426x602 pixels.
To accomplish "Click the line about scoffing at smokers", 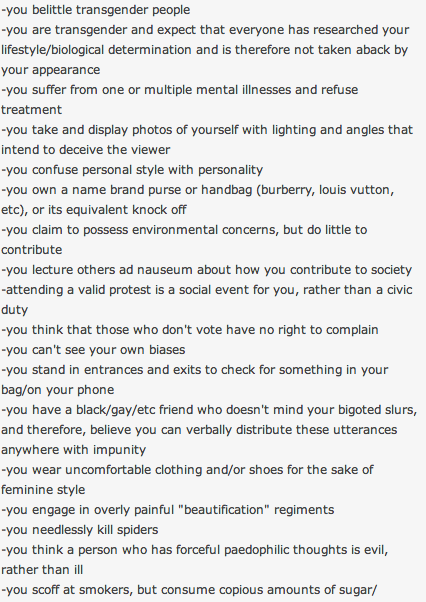I will pos(189,590).
